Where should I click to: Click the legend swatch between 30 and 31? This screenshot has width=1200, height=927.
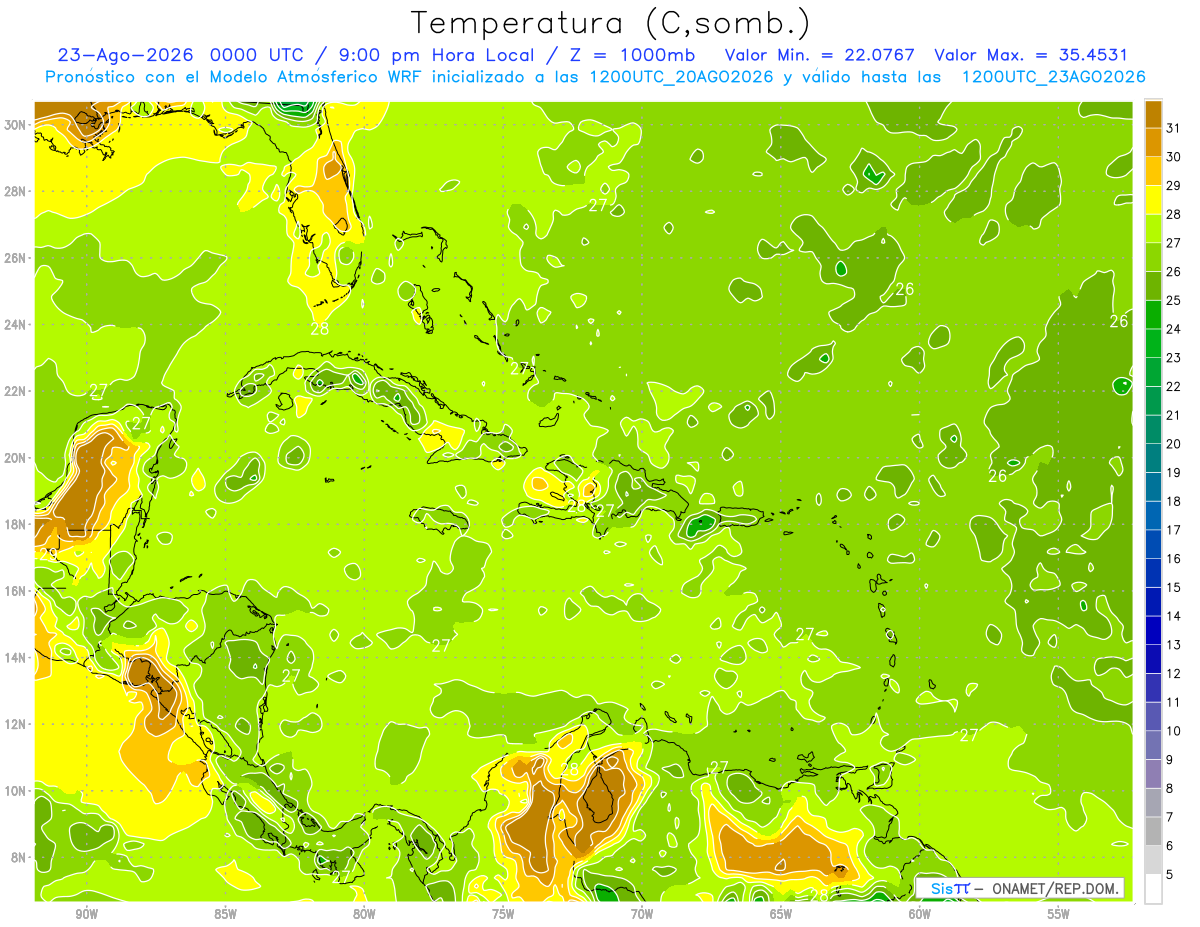click(x=1153, y=141)
